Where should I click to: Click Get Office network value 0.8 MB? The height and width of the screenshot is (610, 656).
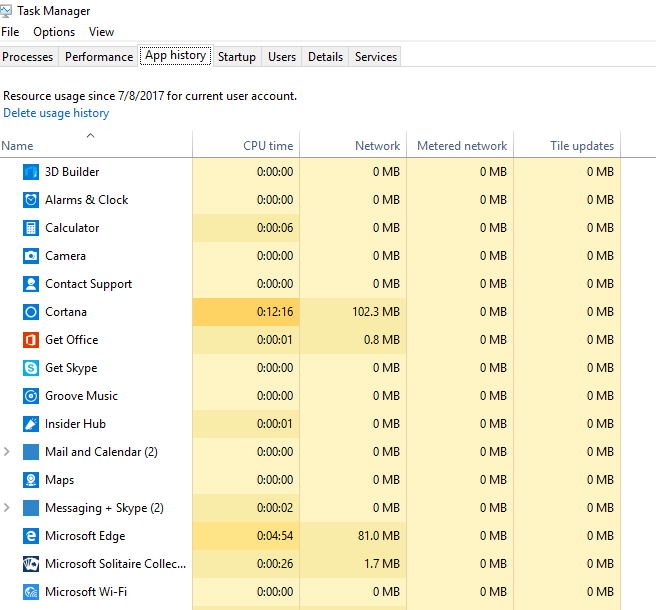382,340
